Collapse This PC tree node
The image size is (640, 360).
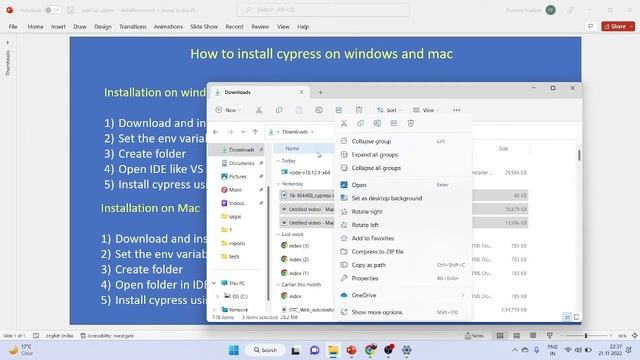tap(214, 283)
